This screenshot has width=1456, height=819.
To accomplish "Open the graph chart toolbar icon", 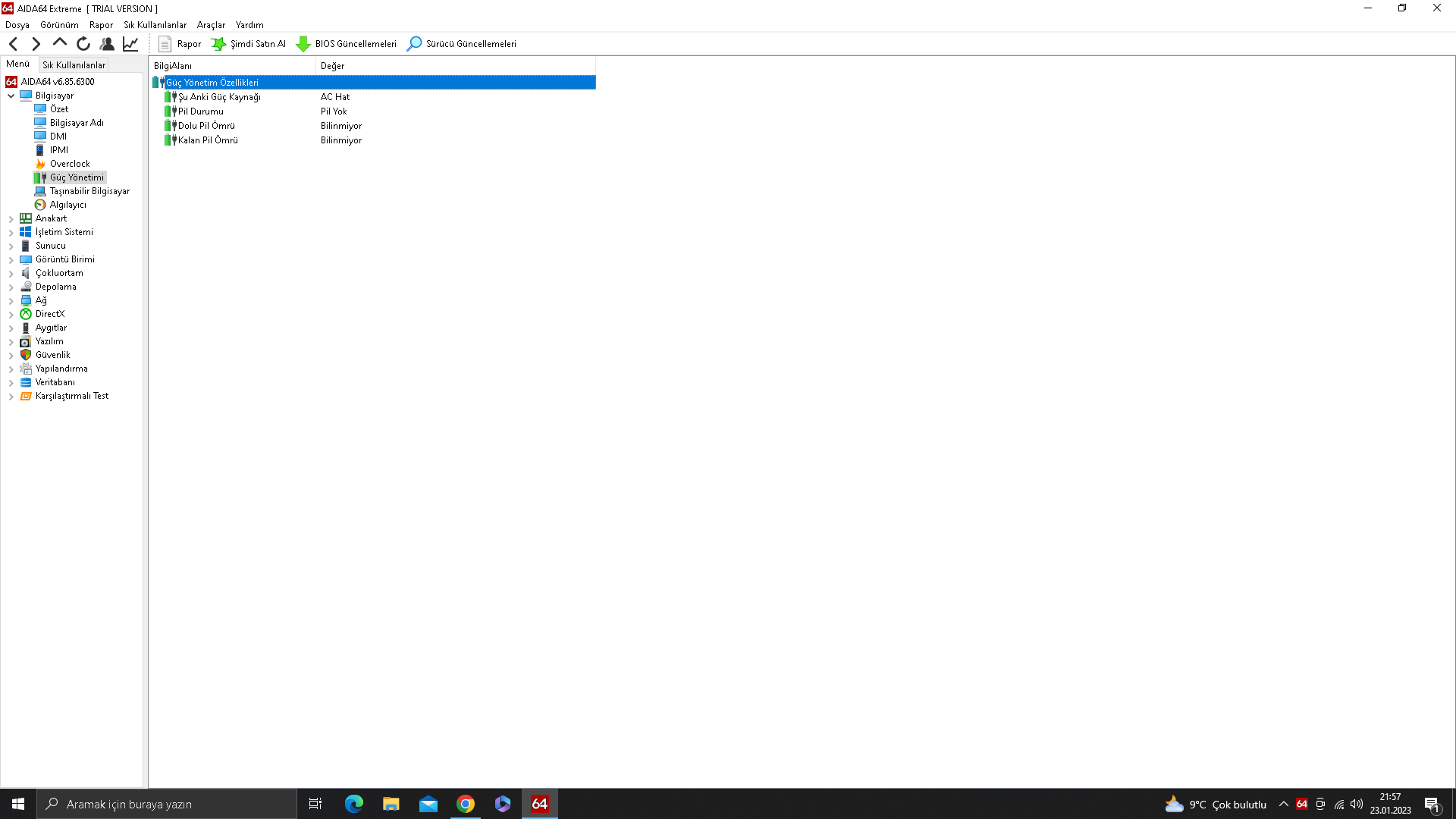I will (130, 44).
